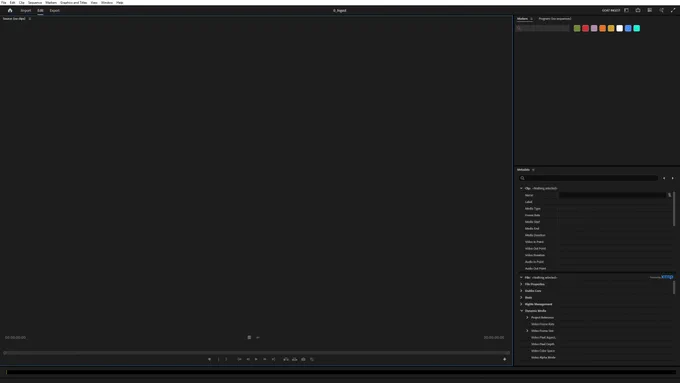Screen dimensions: 680x383
Task: Switch to the Edit workspace tab
Action: click(40, 10)
